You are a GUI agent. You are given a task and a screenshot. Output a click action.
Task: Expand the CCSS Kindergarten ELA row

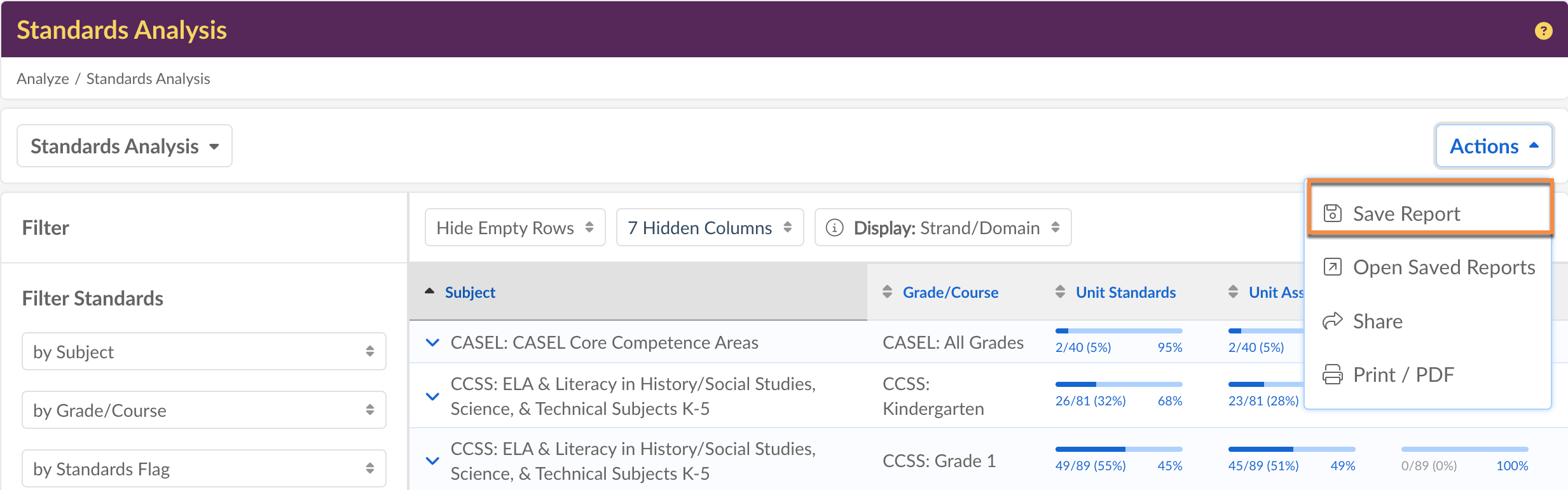pos(432,396)
